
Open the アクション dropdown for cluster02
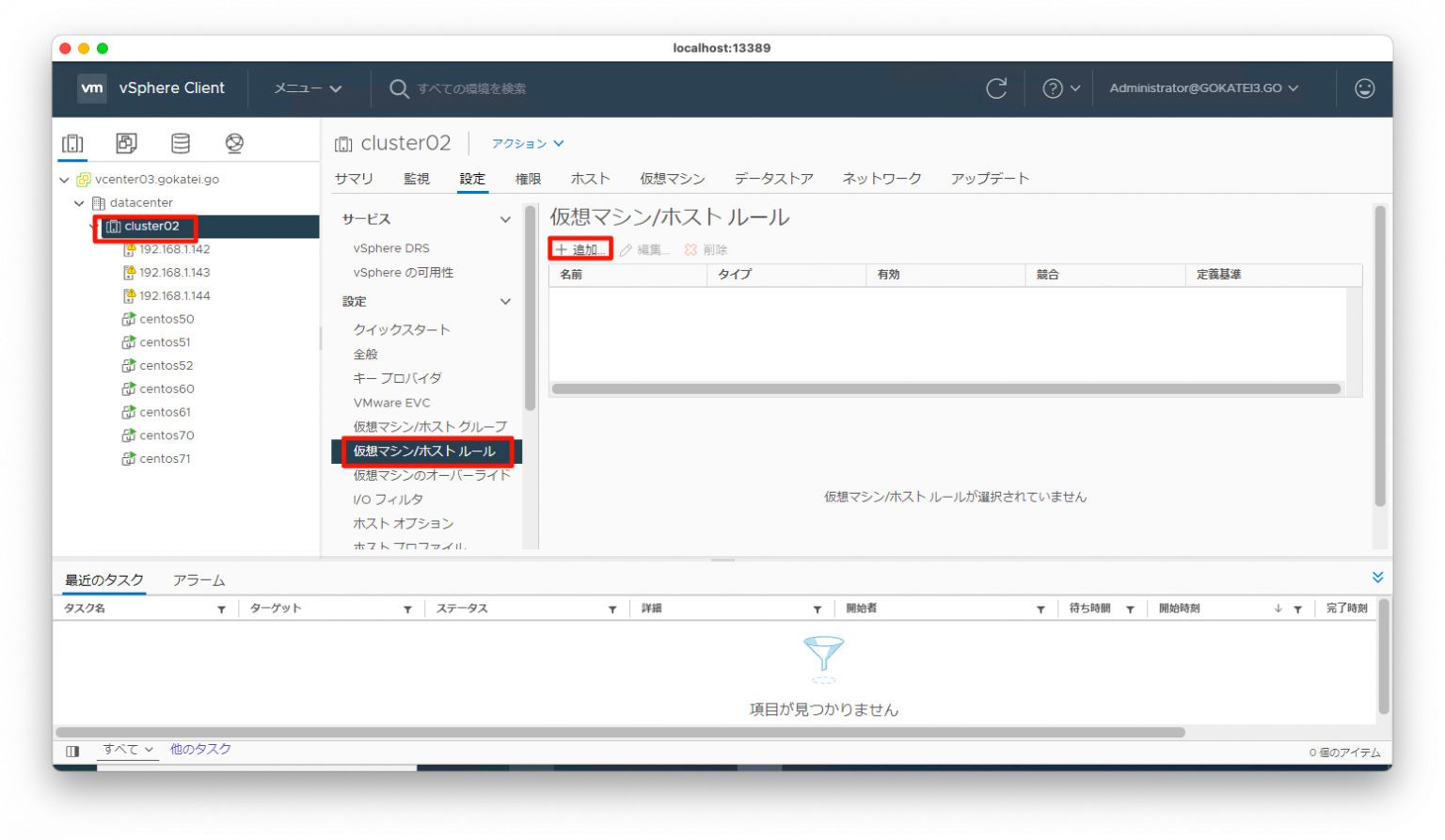[526, 143]
